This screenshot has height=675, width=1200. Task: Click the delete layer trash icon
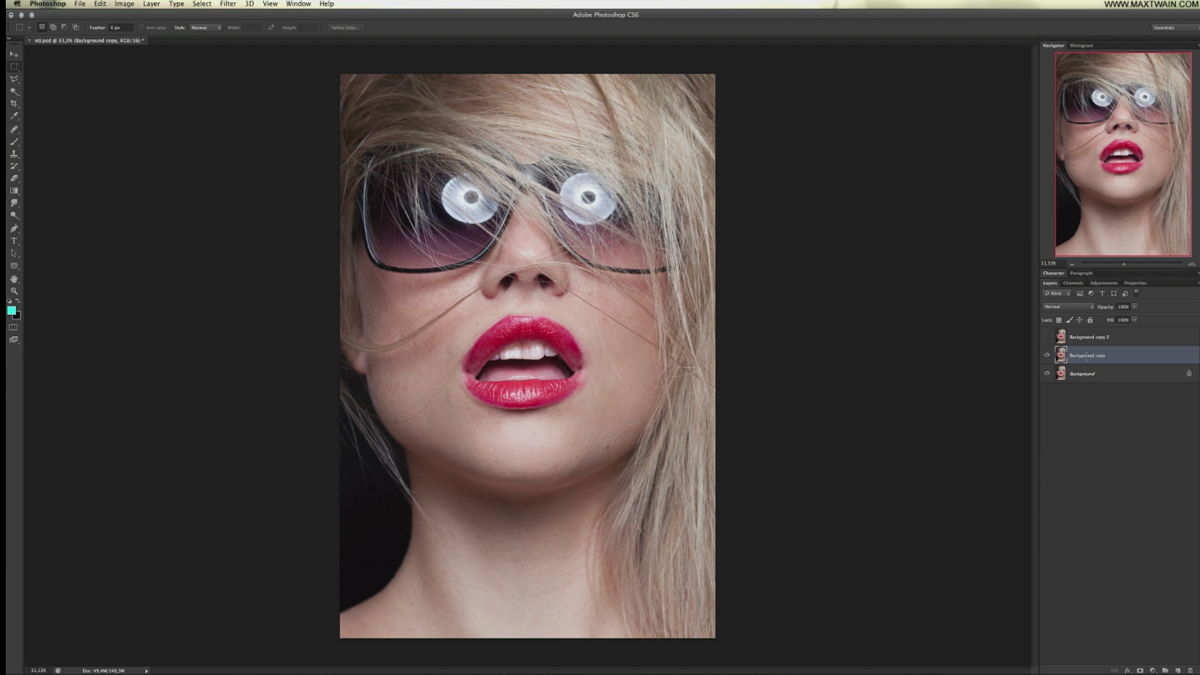tap(1190, 670)
